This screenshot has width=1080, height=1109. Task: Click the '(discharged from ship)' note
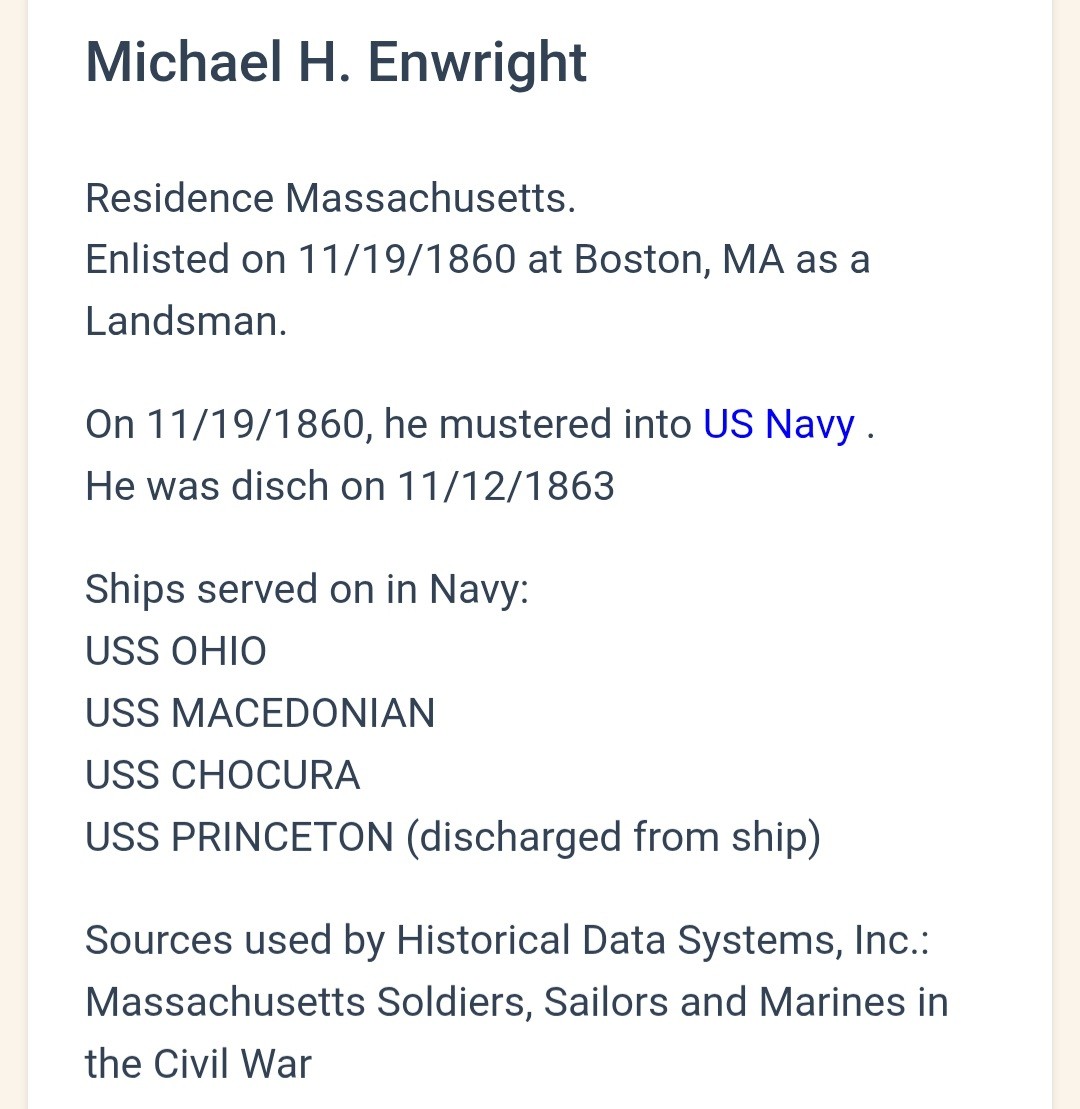[613, 838]
